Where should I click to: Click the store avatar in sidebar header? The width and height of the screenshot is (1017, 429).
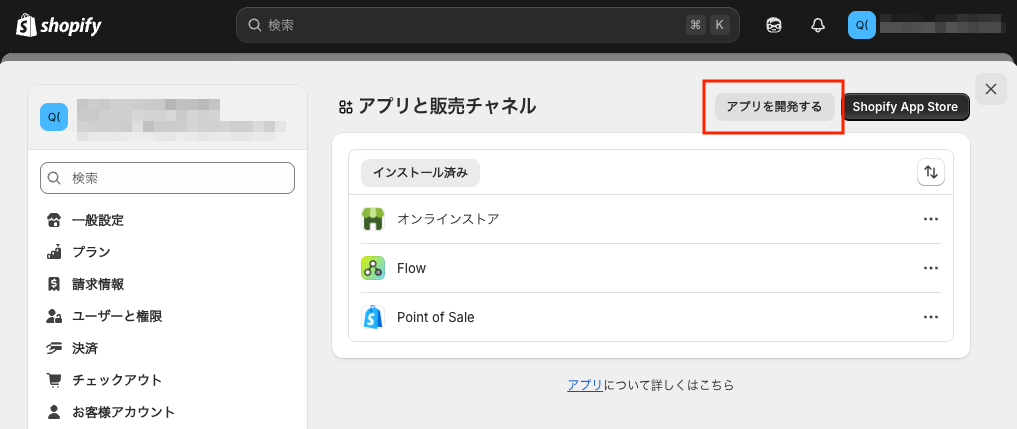coord(54,117)
